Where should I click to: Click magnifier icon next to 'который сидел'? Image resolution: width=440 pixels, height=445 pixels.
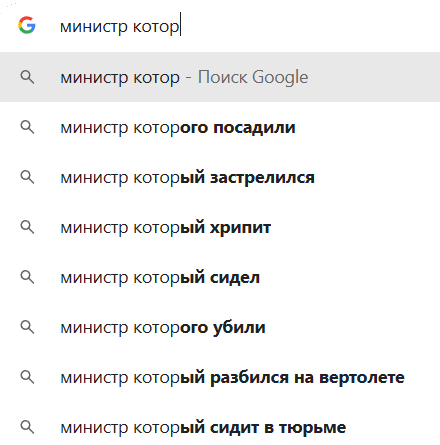coord(27,277)
